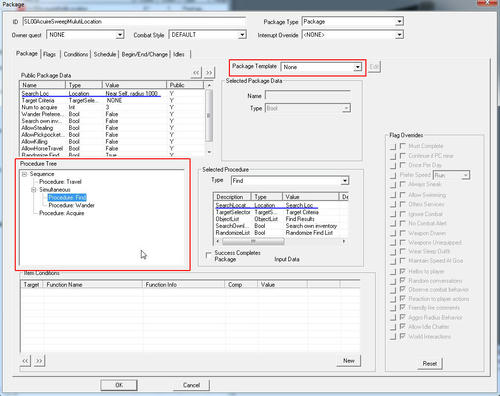
Task: Toggle the Must Complete flag checkbox
Action: pyautogui.click(x=403, y=146)
